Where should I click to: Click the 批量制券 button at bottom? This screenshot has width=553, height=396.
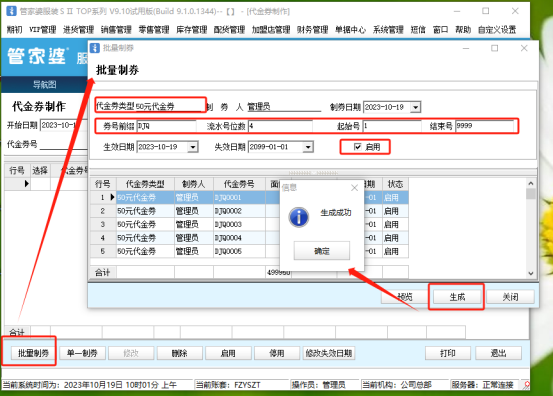click(34, 353)
